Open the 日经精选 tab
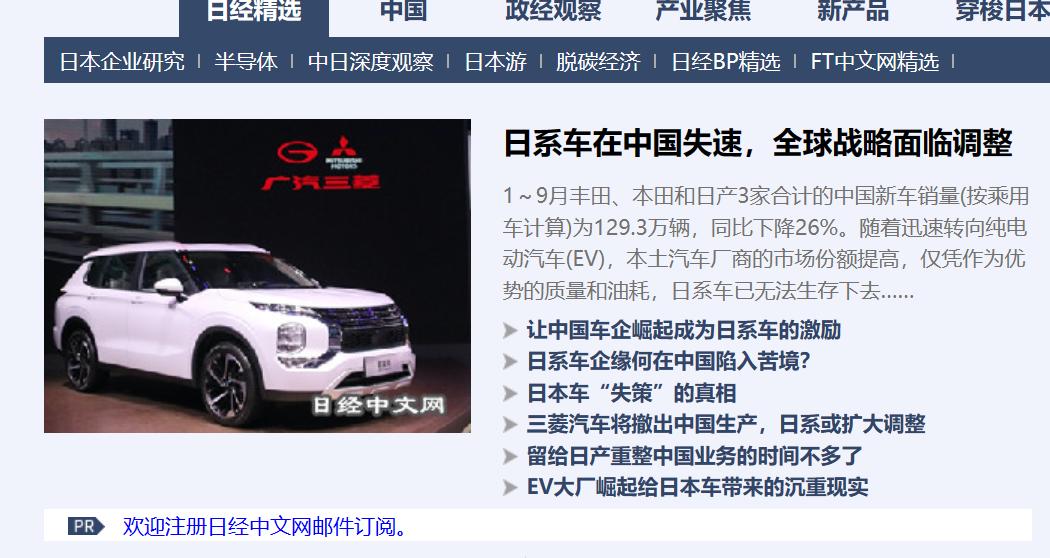Image resolution: width=1050 pixels, height=558 pixels. tap(254, 12)
